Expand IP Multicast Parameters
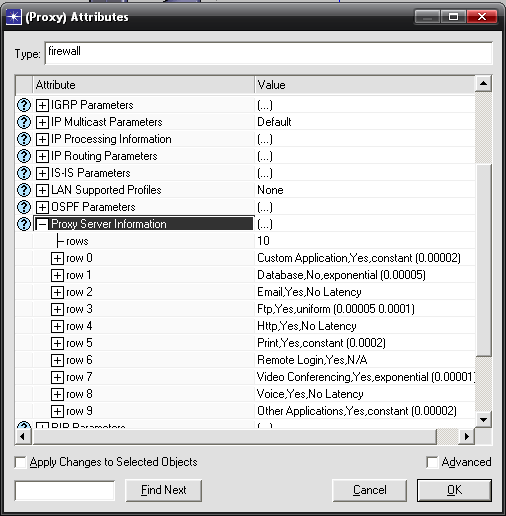Screen dimensions: 506x516 42,122
